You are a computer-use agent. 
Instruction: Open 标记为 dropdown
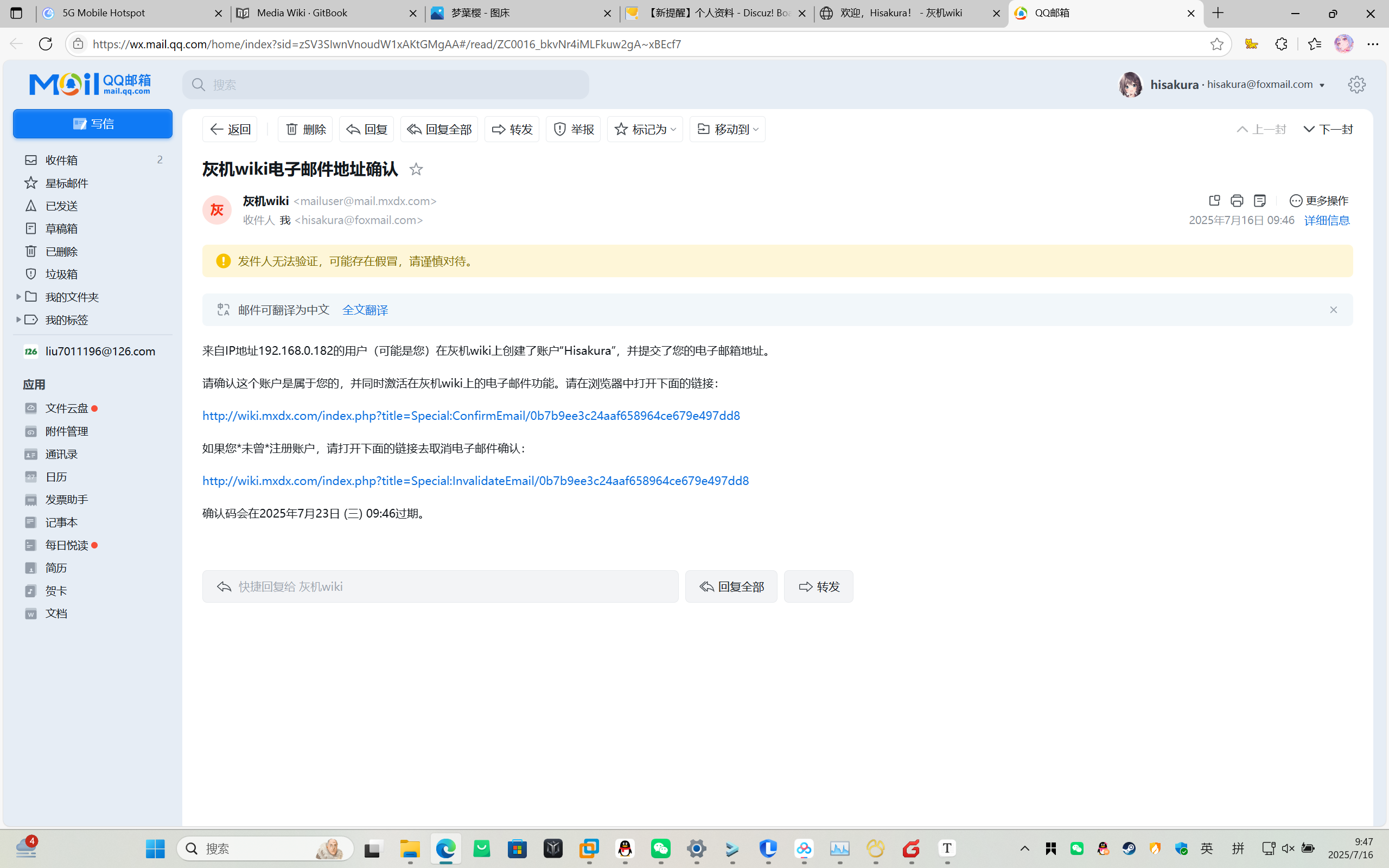click(645, 129)
